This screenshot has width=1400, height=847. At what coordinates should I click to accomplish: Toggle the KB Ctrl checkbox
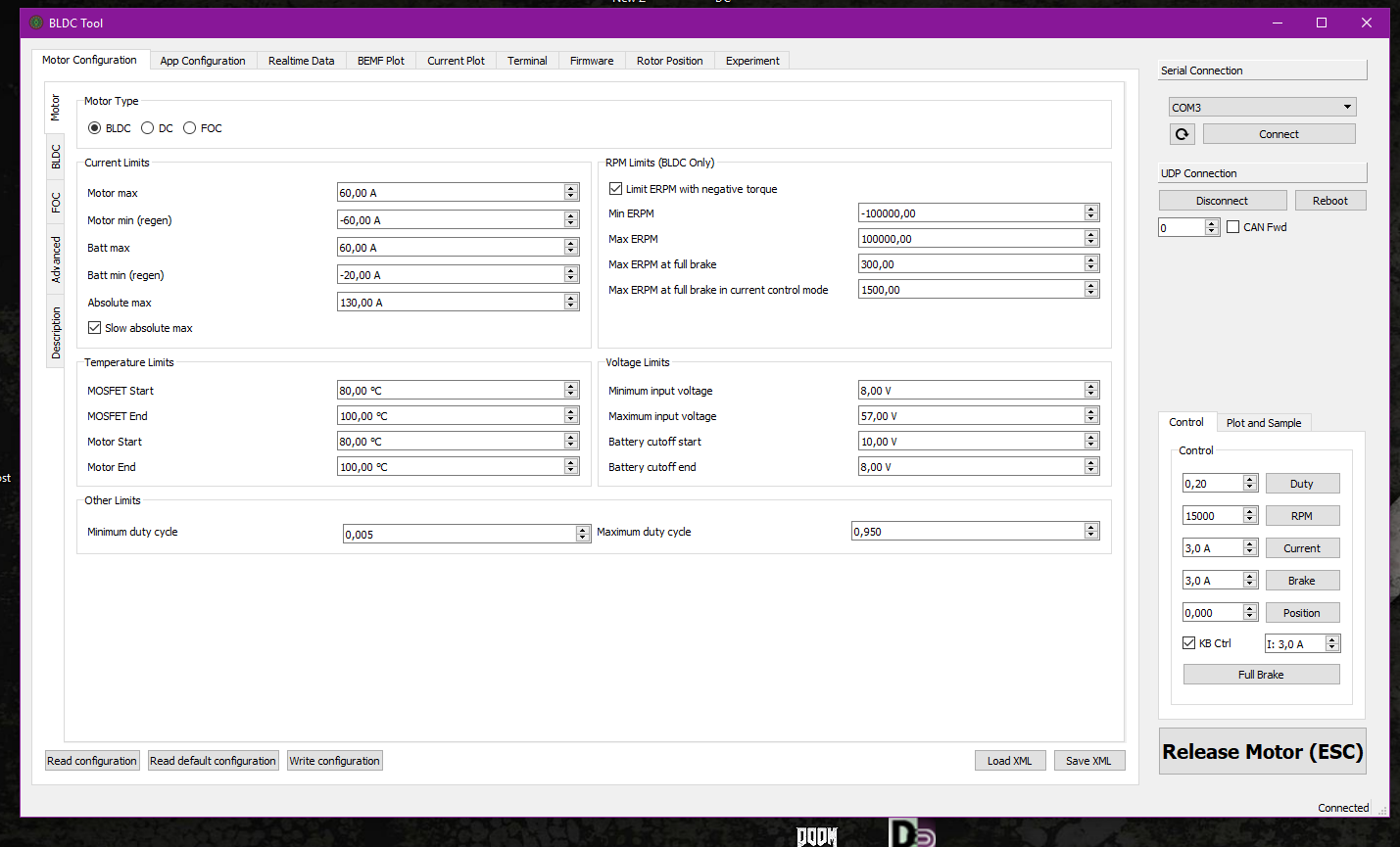click(1189, 643)
